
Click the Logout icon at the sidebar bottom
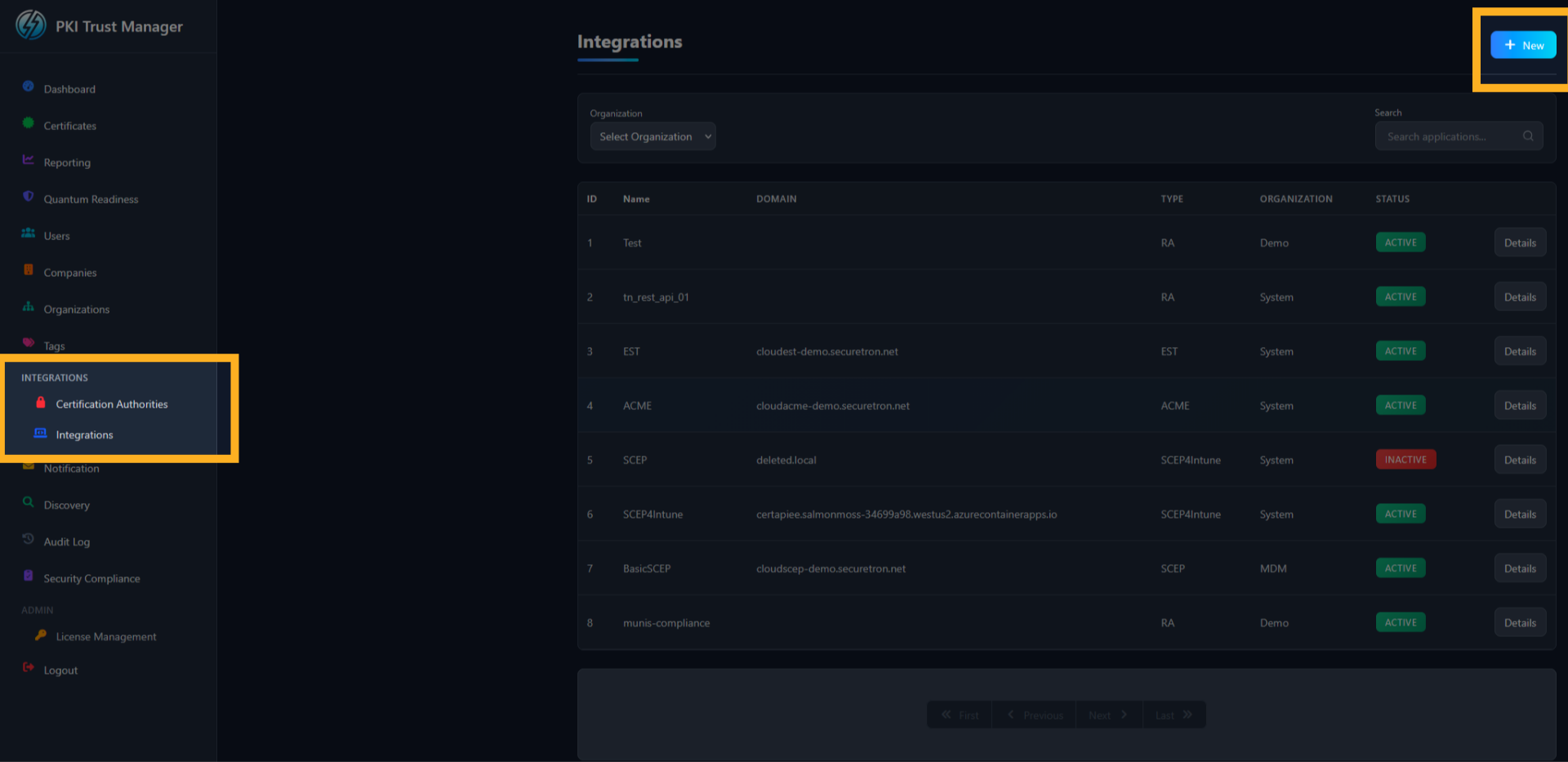coord(28,669)
